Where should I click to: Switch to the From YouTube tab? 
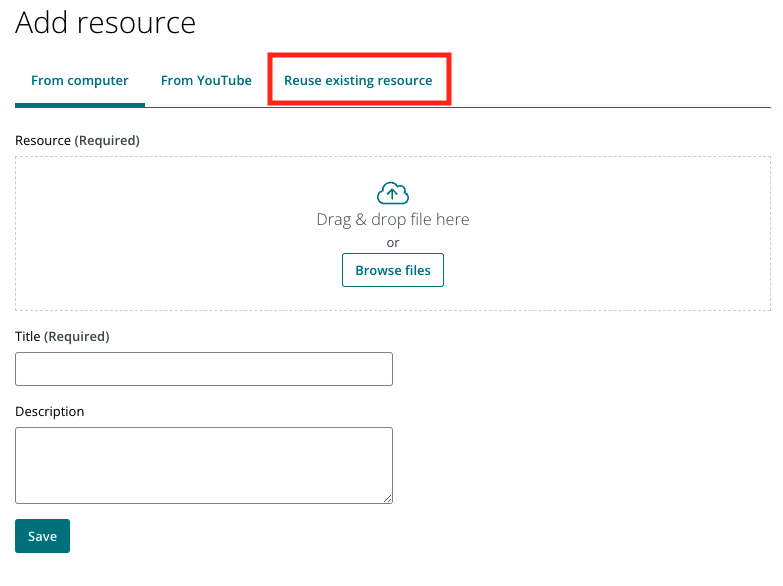[x=206, y=80]
